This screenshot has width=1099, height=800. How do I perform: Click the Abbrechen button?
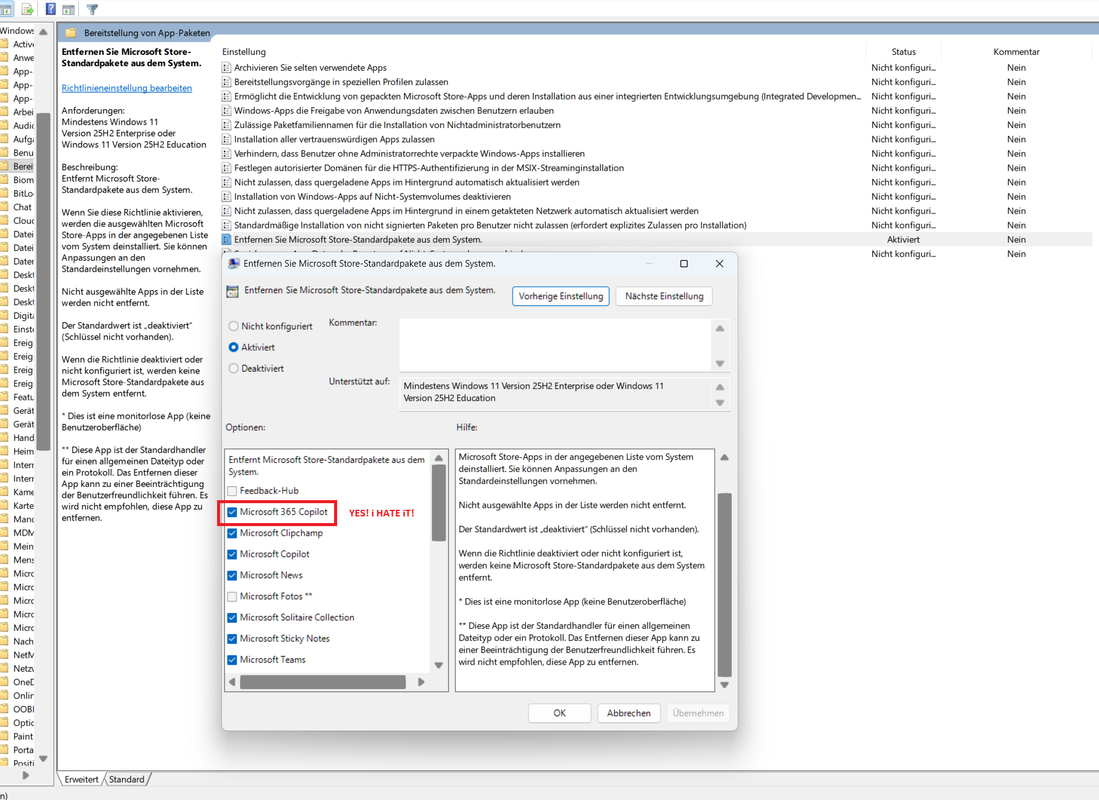pyautogui.click(x=629, y=713)
